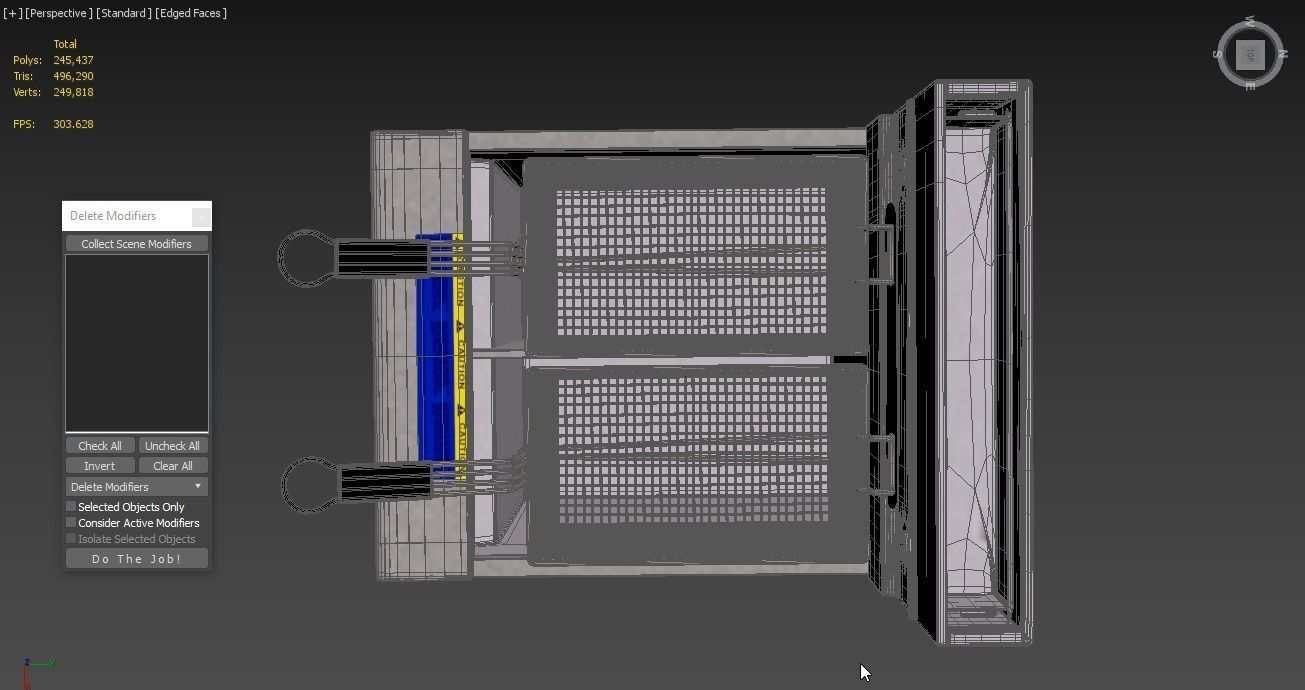Open the Delete Modifiers dropdown
This screenshot has height=690, width=1305.
click(137, 487)
